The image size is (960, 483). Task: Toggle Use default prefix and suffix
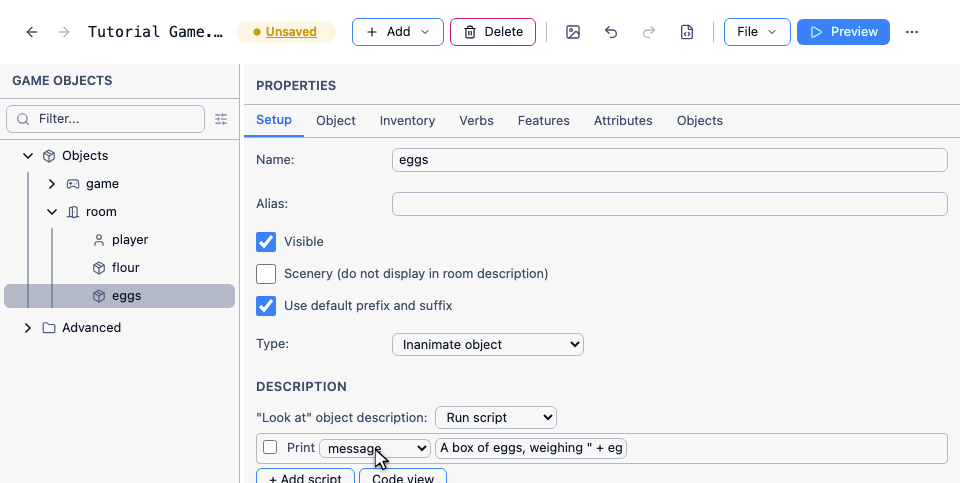[x=266, y=305]
